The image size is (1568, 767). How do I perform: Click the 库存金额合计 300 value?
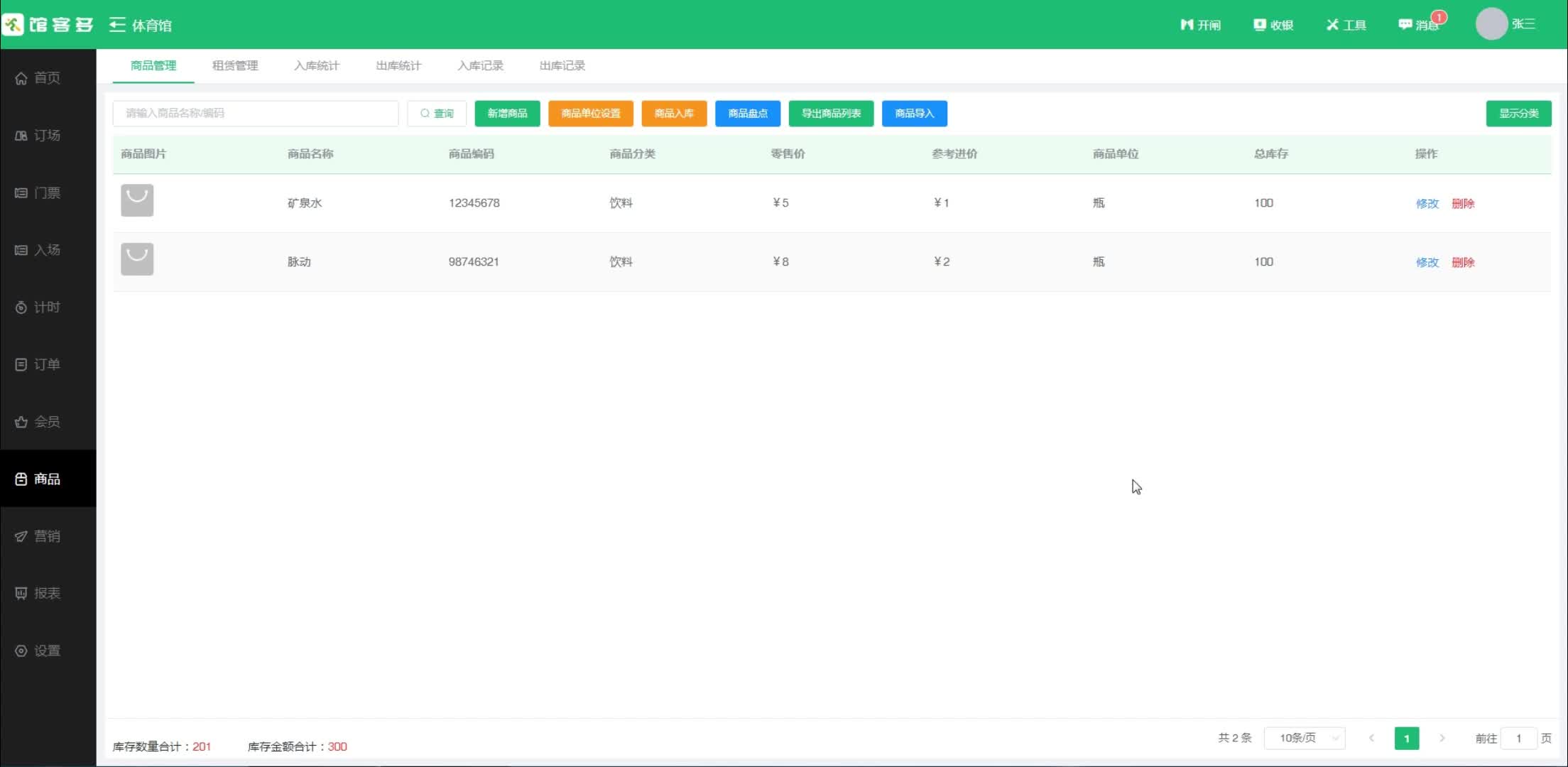tap(337, 747)
